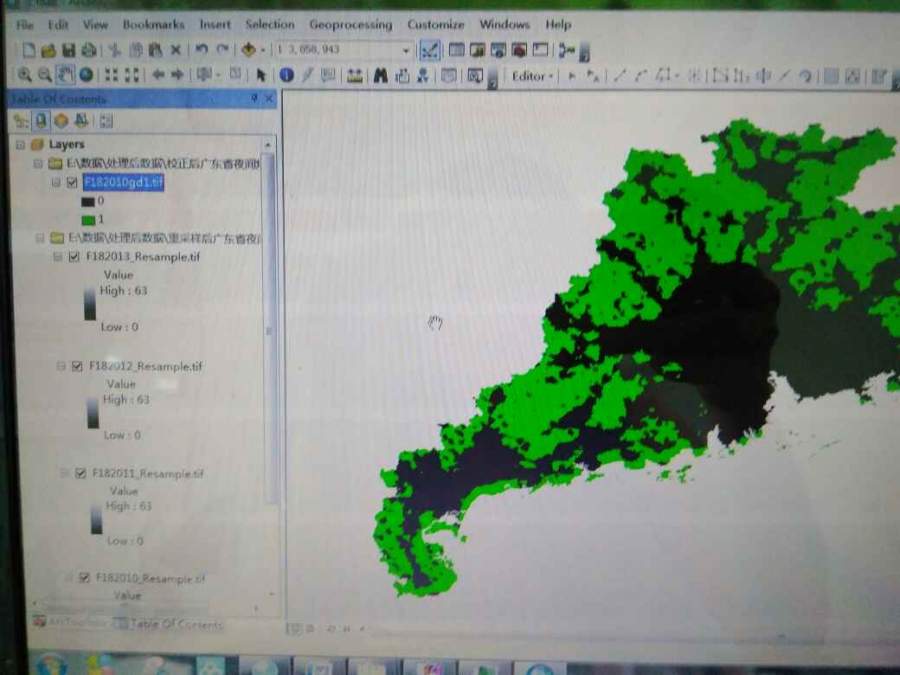
Task: Choose the Select Elements black arrow tool
Action: point(261,75)
